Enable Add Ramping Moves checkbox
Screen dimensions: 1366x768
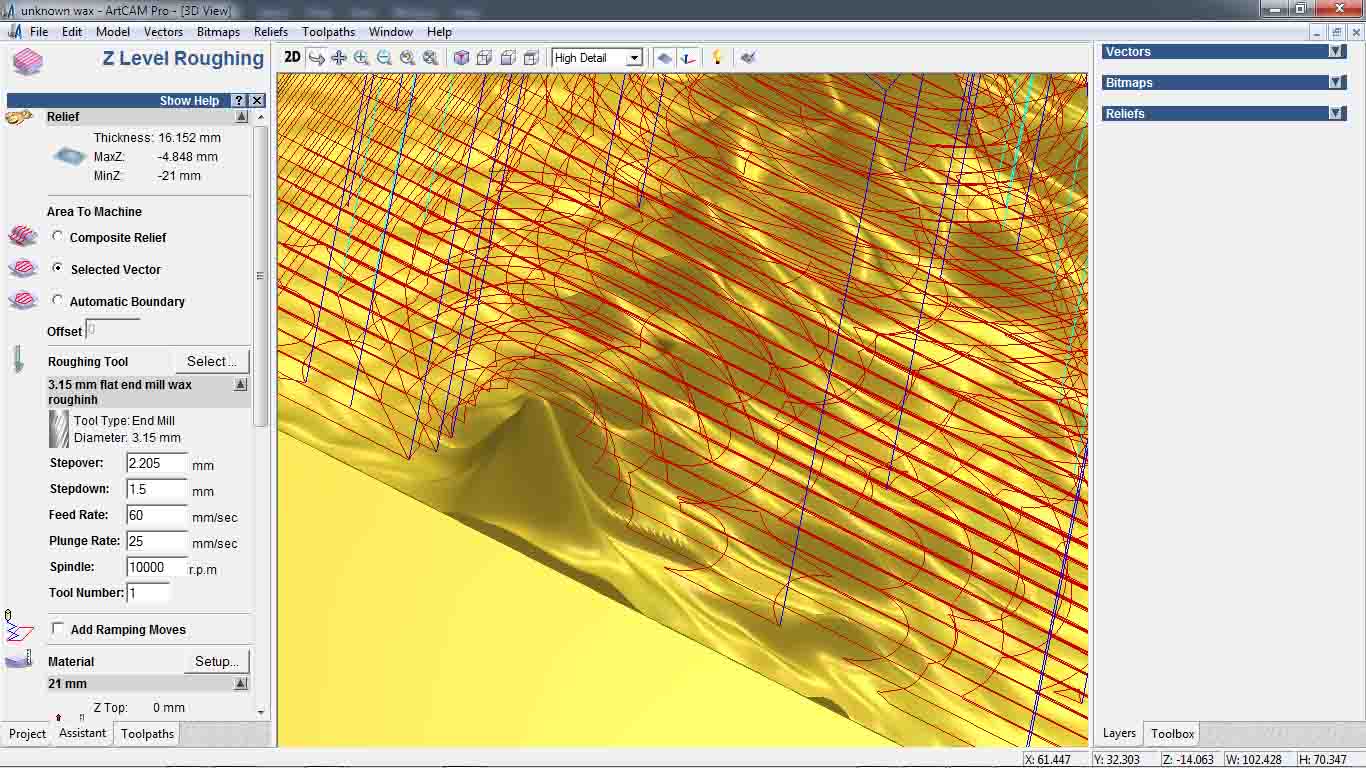point(58,629)
